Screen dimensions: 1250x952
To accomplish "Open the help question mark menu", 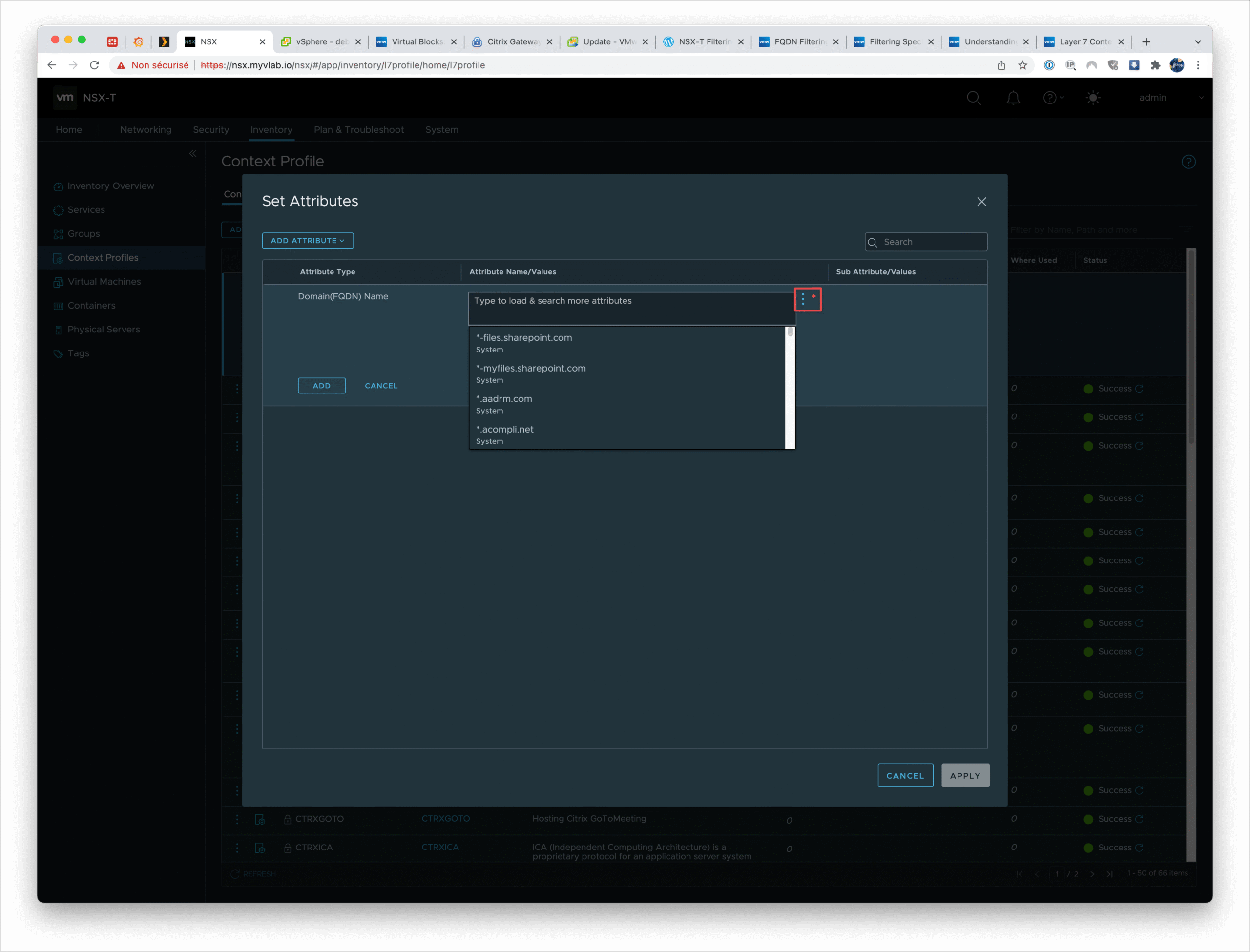I will (1050, 98).
